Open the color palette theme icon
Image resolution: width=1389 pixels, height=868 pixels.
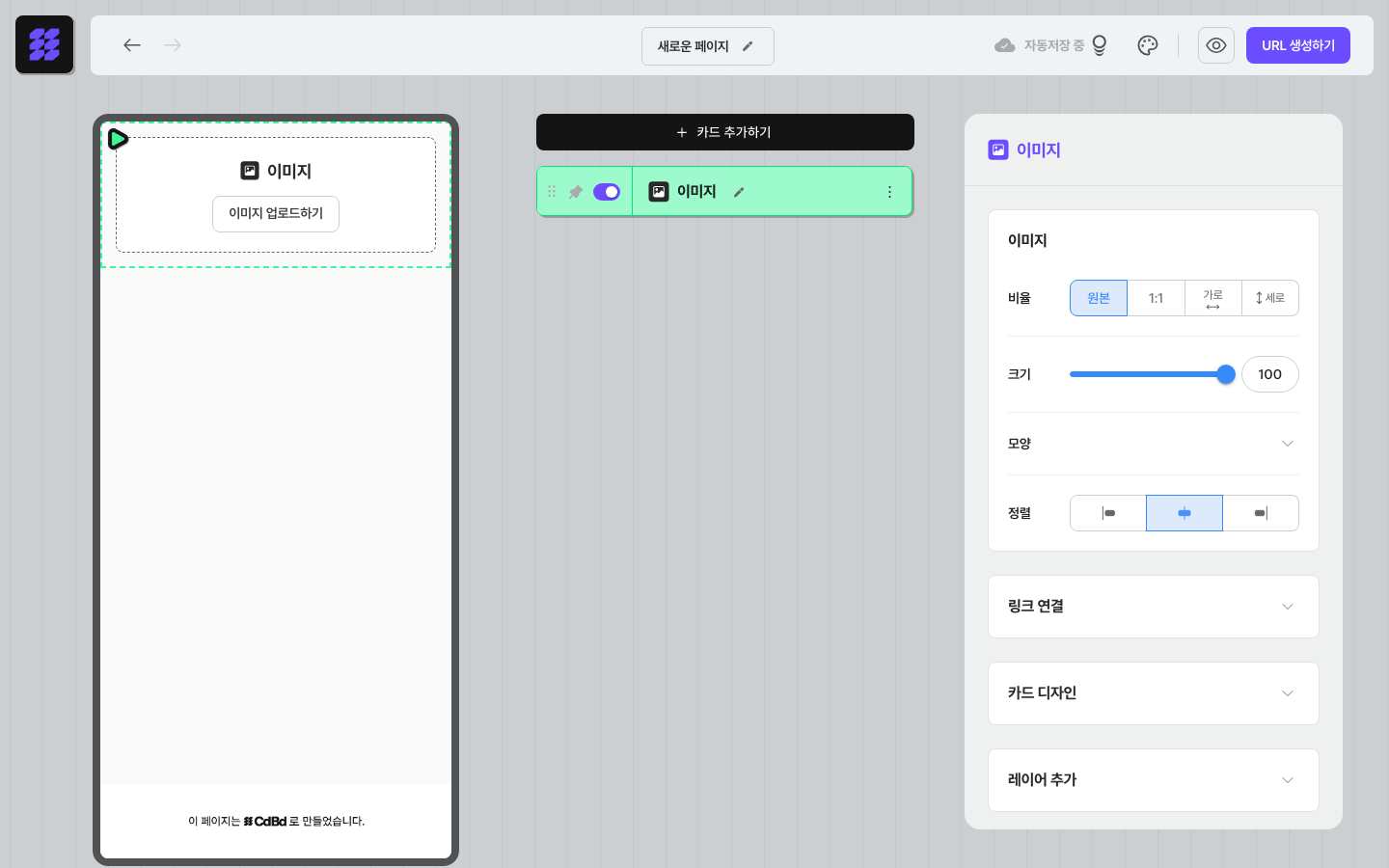tap(1147, 45)
